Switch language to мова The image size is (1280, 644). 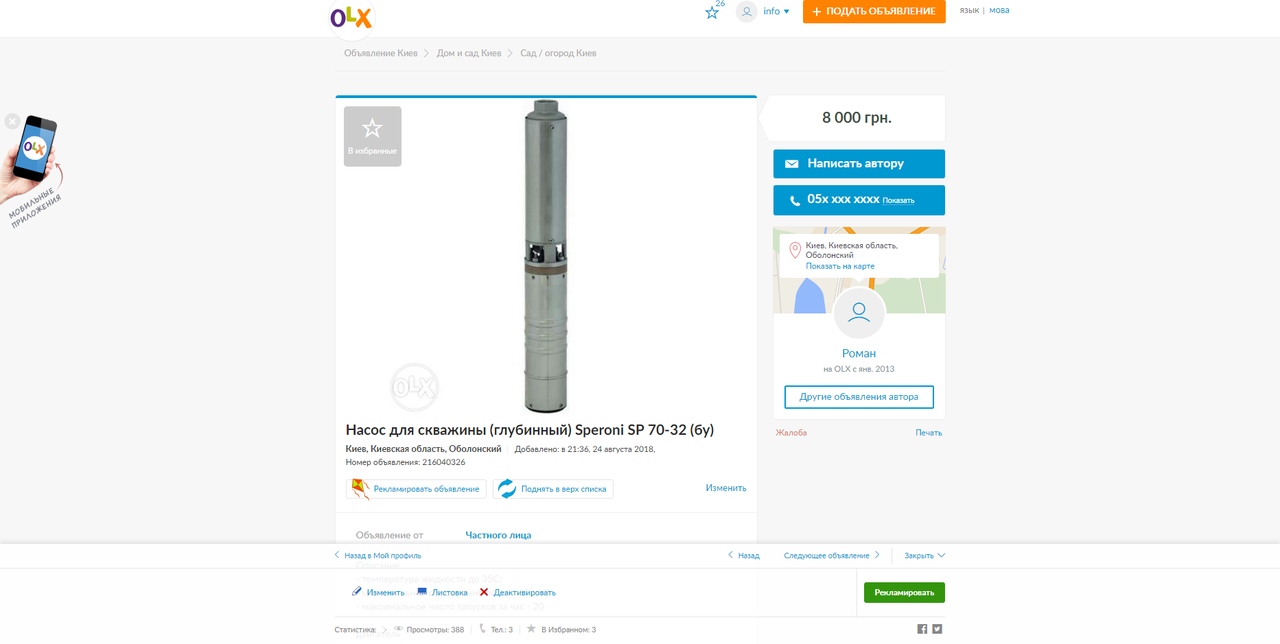point(999,10)
